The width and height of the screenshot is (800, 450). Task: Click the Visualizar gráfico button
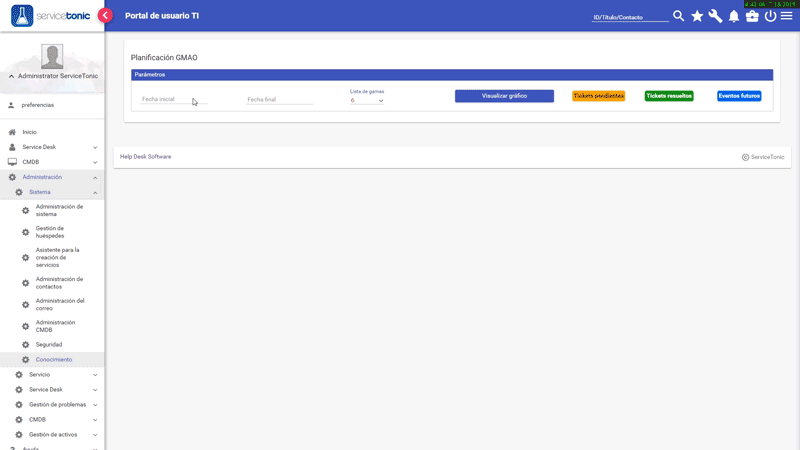point(504,96)
